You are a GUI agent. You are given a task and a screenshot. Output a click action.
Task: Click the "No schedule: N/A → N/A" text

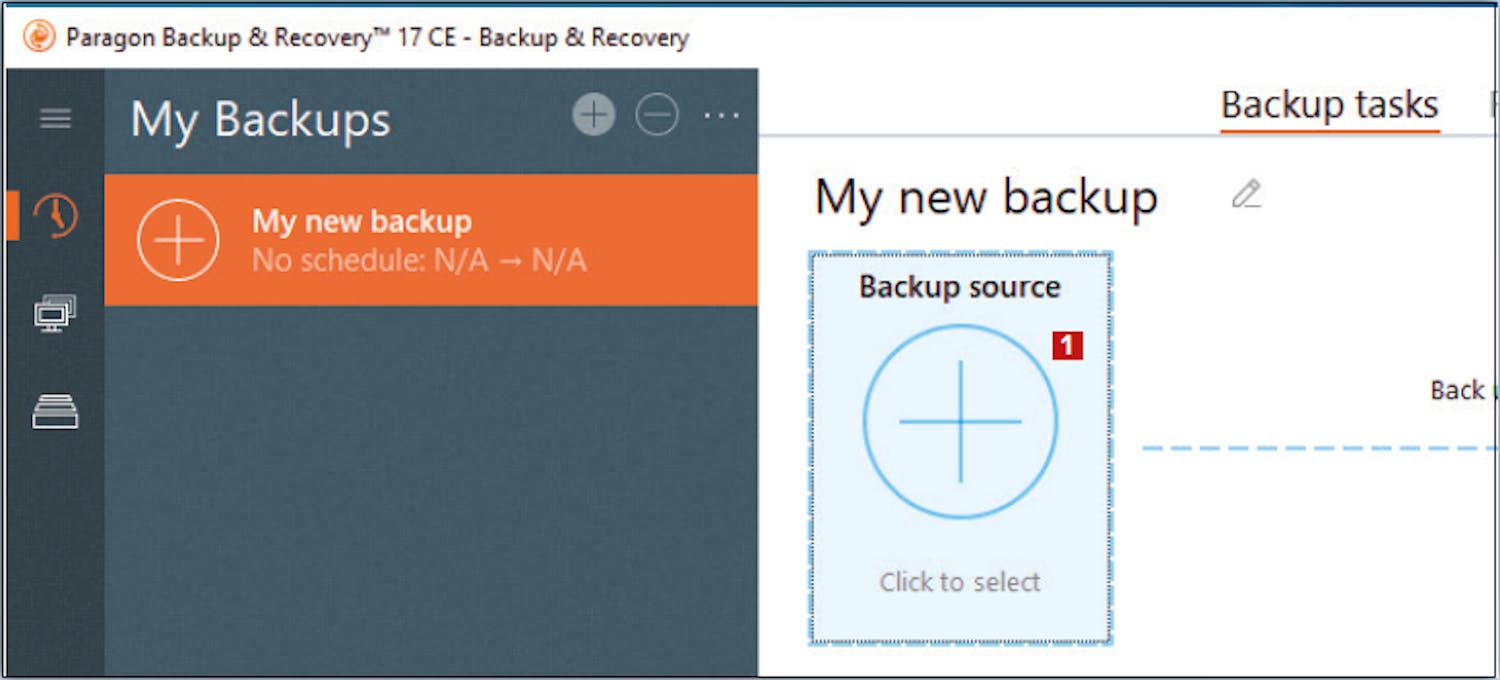(419, 261)
